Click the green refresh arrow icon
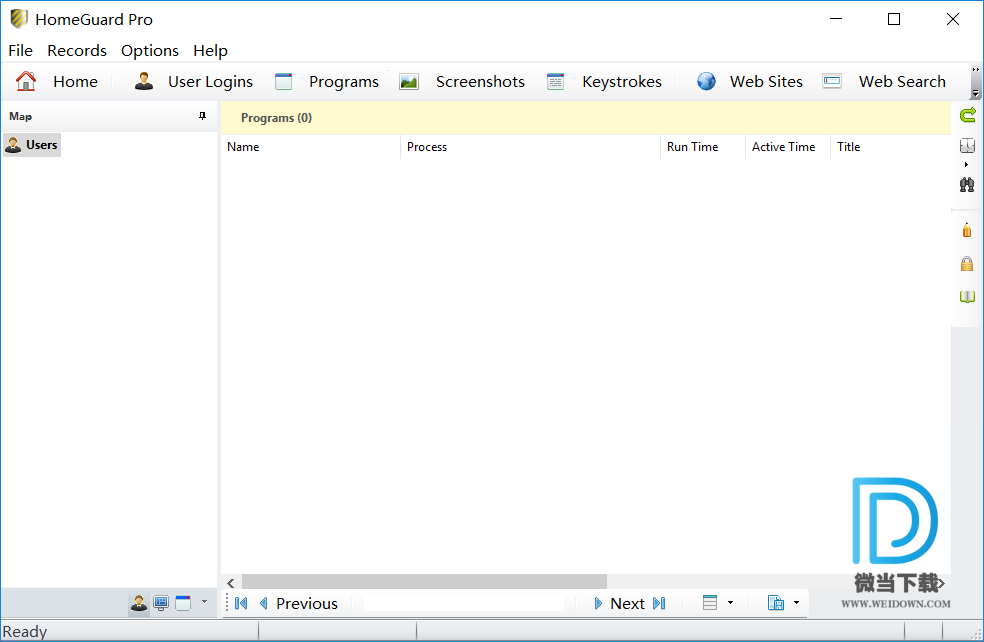Screen dimensions: 984x642 click(x=968, y=115)
